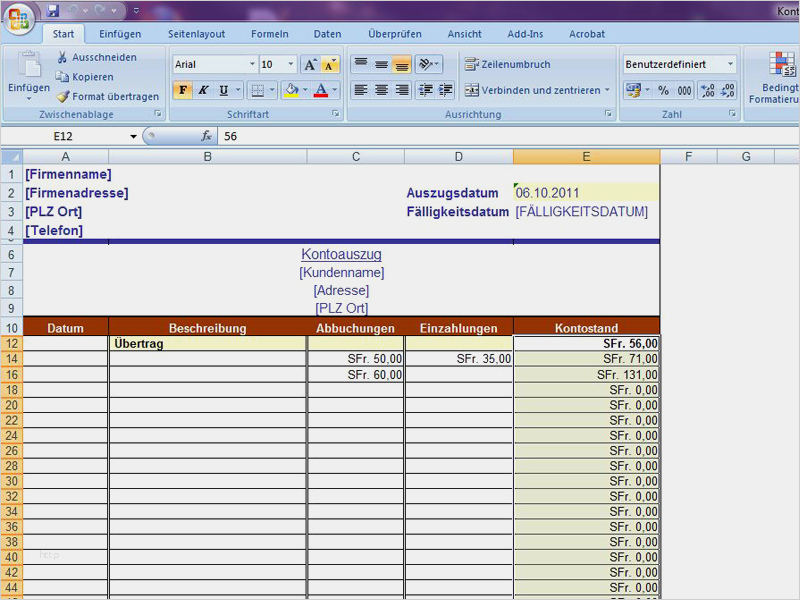Switch to the Einfügen ribbon tab
The image size is (800, 600).
120,33
